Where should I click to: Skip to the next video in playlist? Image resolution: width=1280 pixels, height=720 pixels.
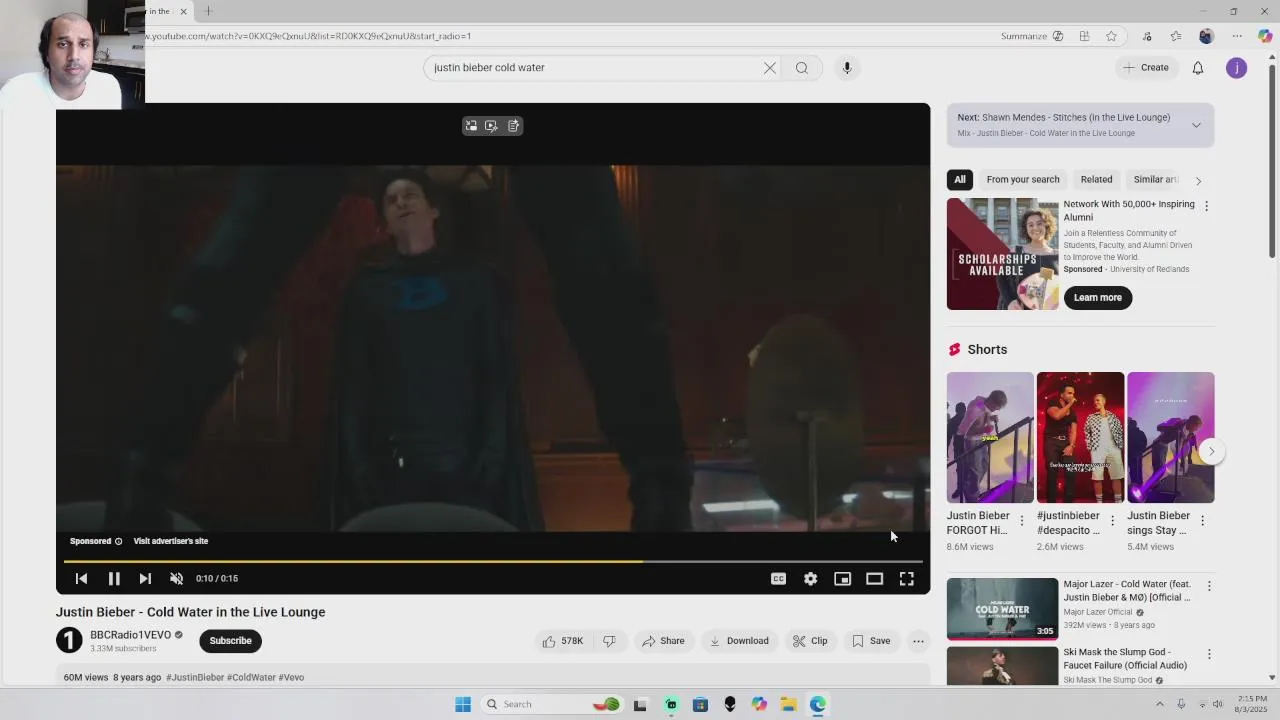pyautogui.click(x=145, y=578)
